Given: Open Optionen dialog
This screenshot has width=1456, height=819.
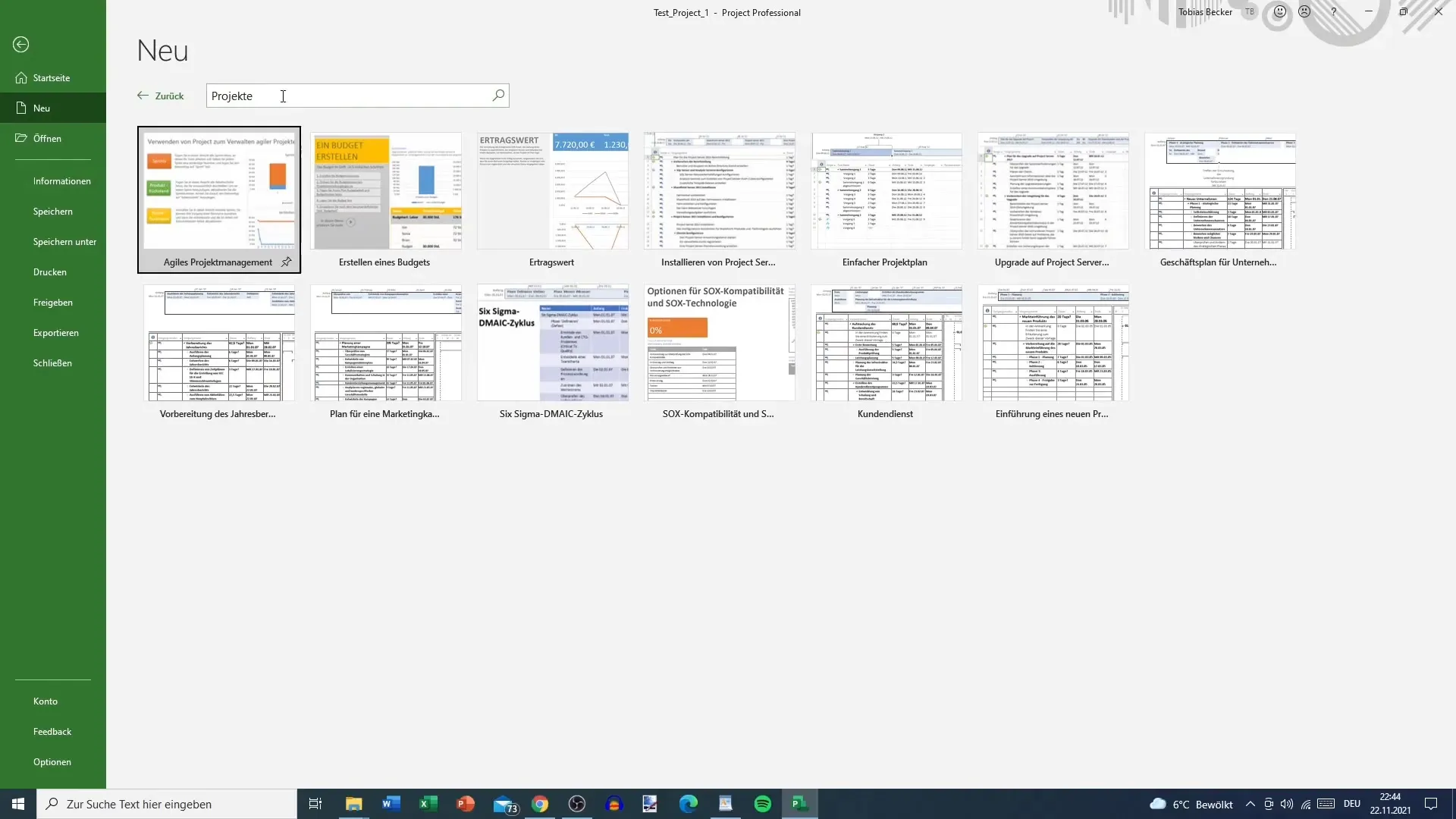Looking at the screenshot, I should coord(53,761).
